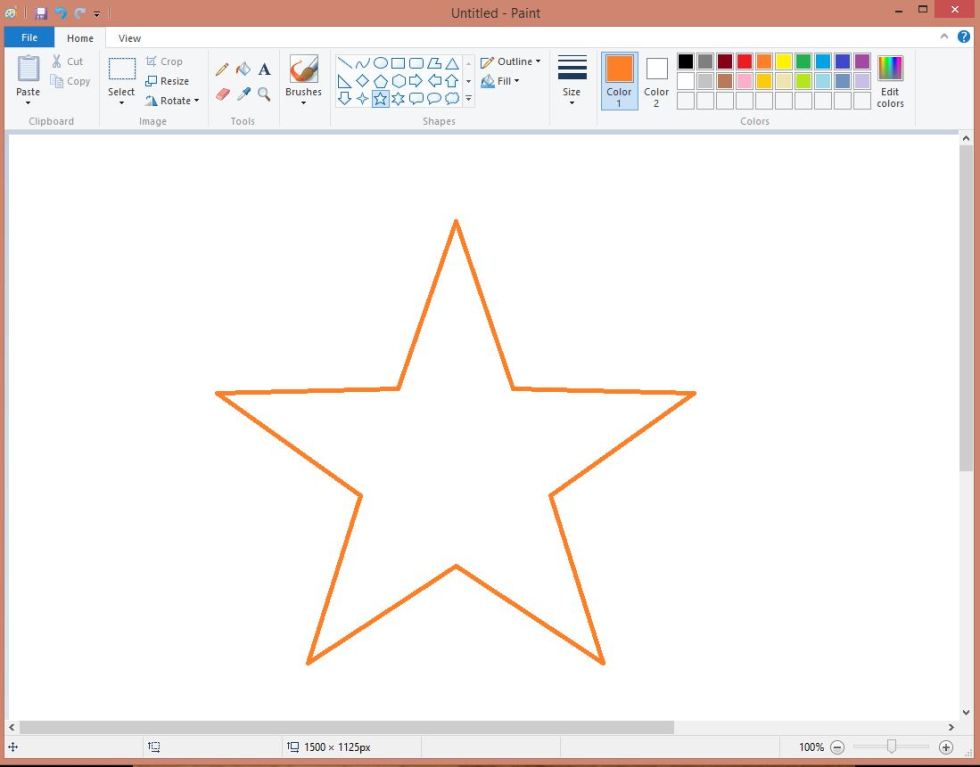Click the Save icon in title bar
Screen dimensions: 980x767
point(41,13)
